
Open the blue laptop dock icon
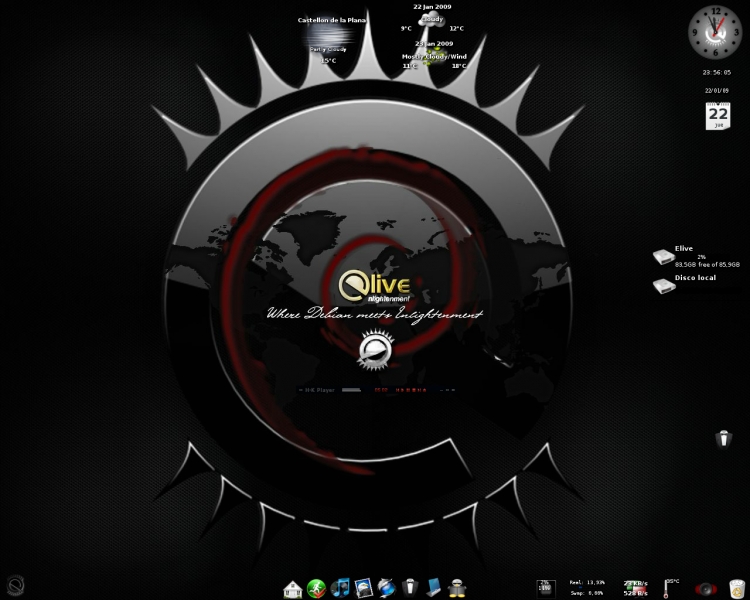pyautogui.click(x=434, y=588)
